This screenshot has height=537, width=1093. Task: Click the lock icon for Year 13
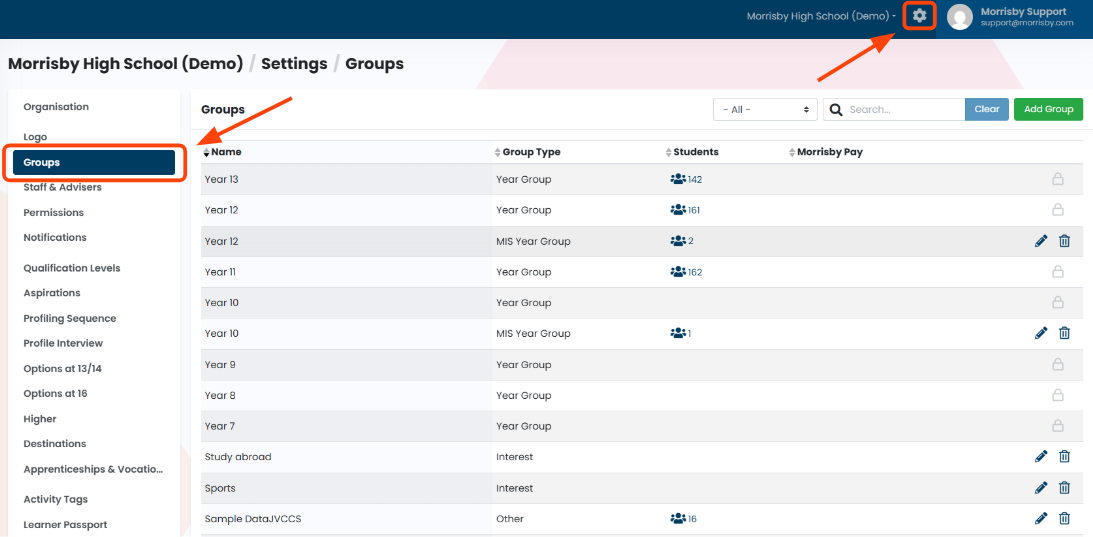1057,179
